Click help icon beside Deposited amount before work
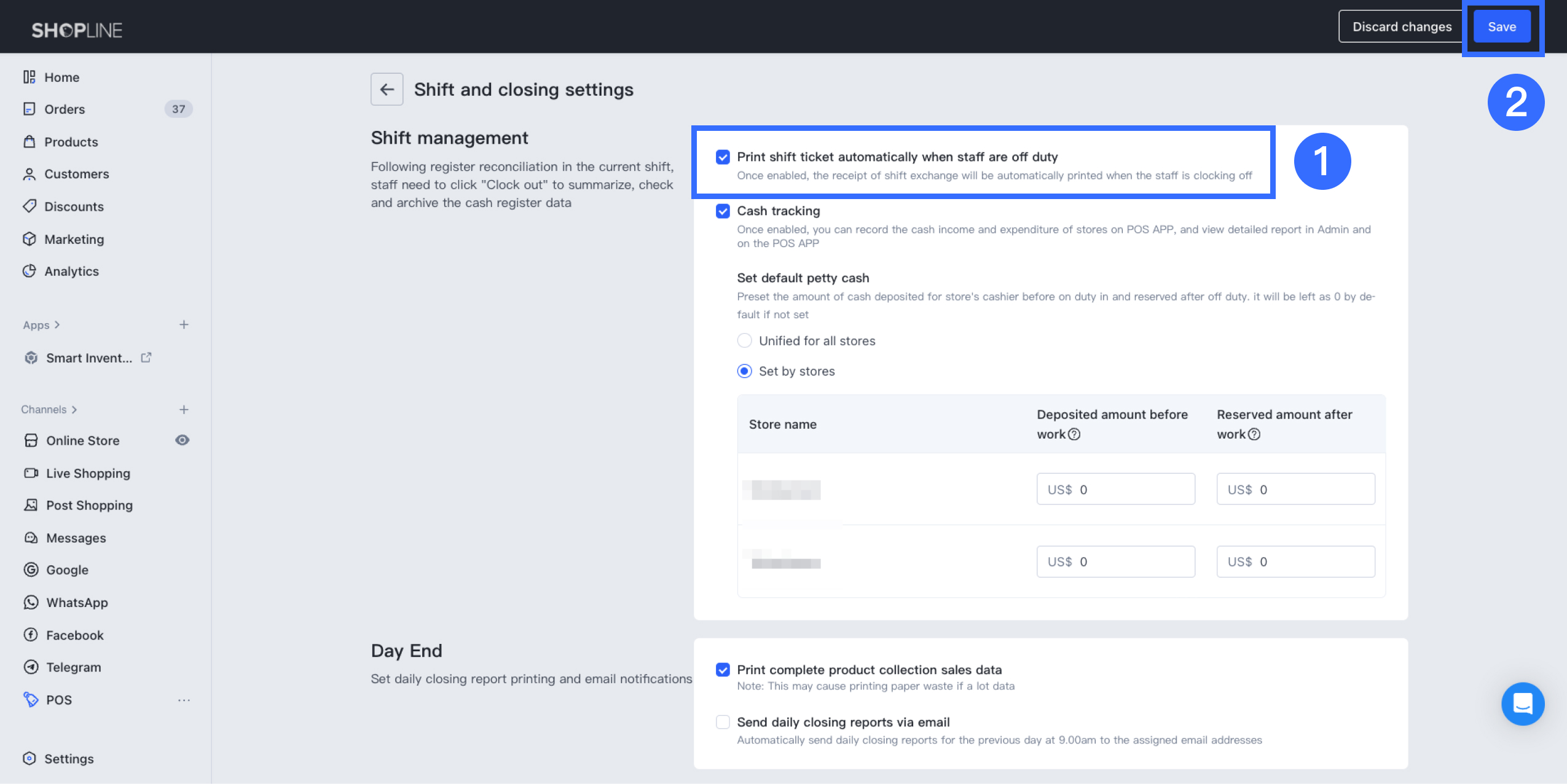This screenshot has width=1567, height=784. 1074,434
